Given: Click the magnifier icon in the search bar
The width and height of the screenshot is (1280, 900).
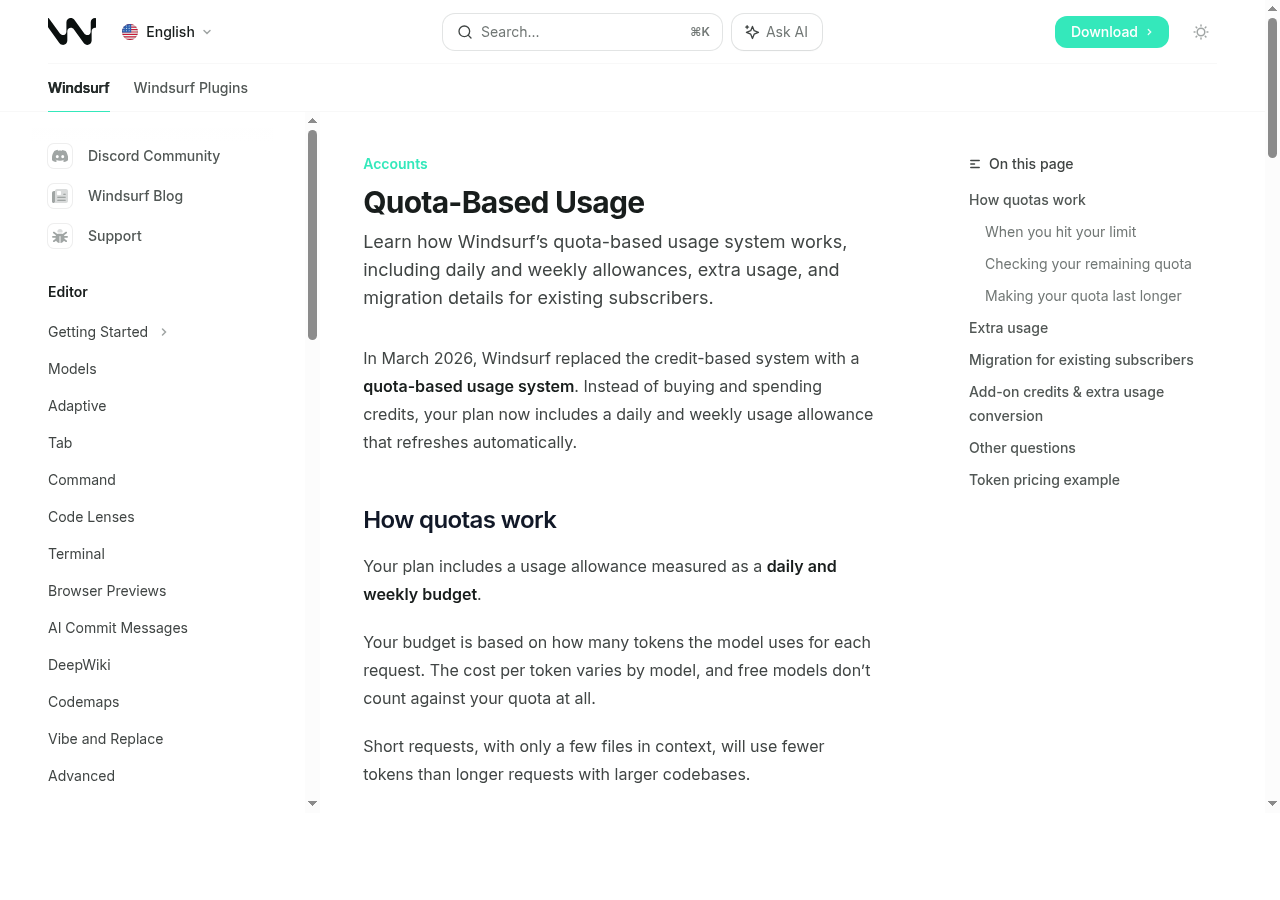Looking at the screenshot, I should (465, 32).
